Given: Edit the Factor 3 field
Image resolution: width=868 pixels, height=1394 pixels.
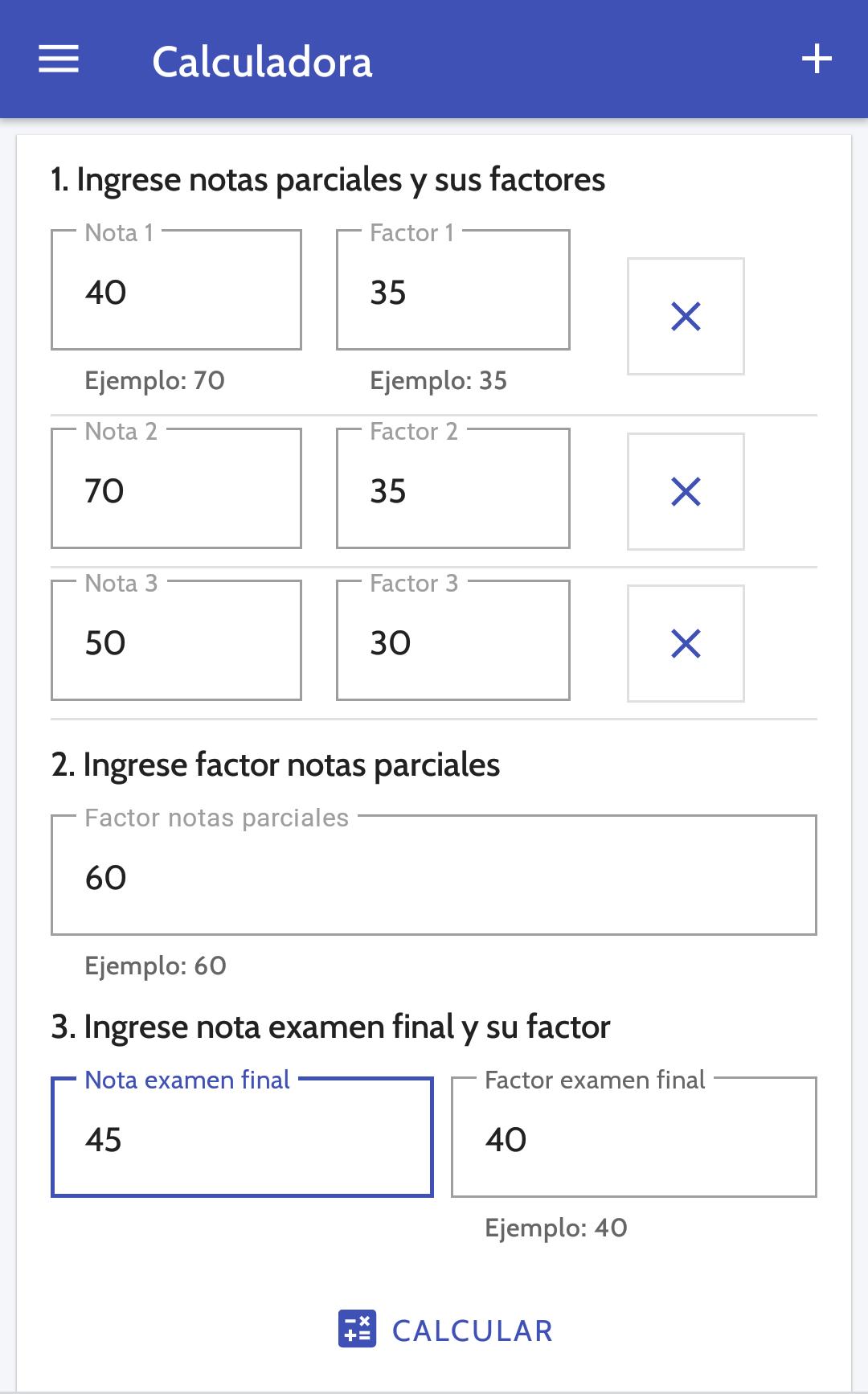Looking at the screenshot, I should tap(453, 641).
